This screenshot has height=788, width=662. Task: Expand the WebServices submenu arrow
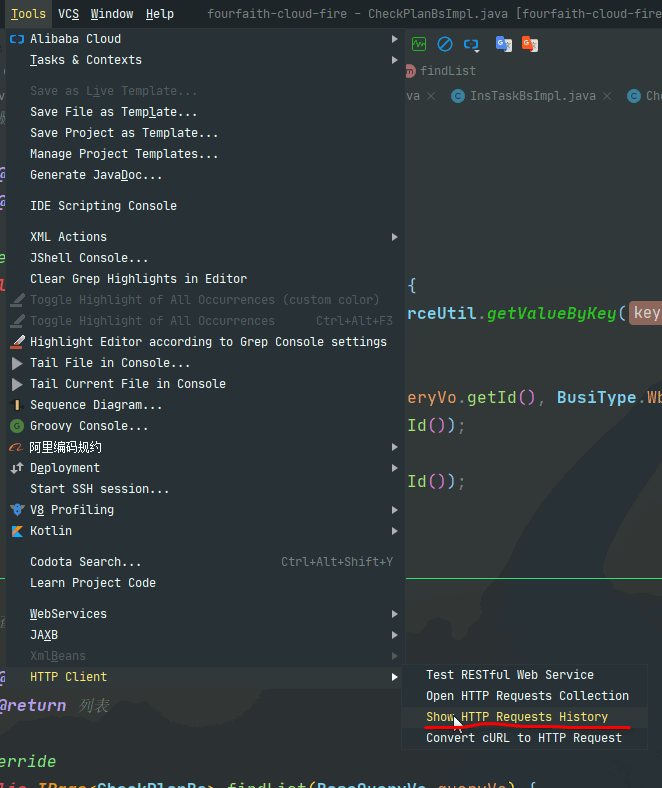click(395, 614)
